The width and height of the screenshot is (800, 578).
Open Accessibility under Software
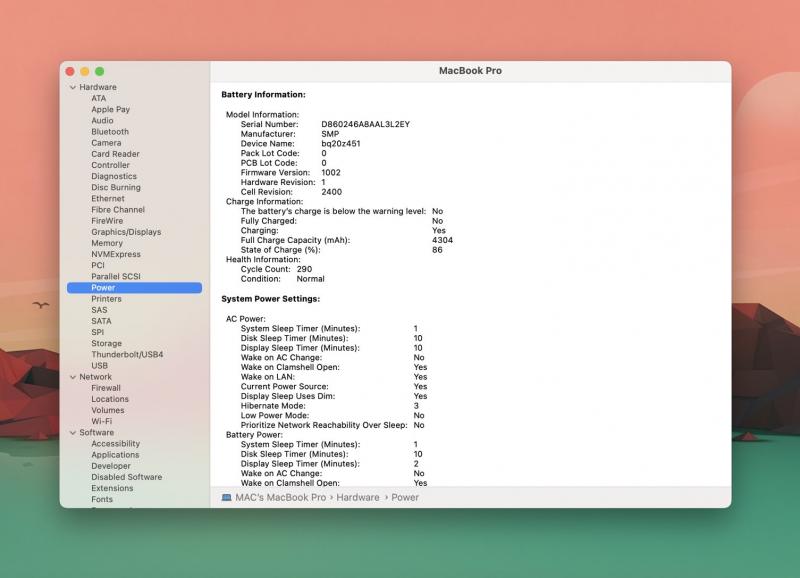(116, 444)
